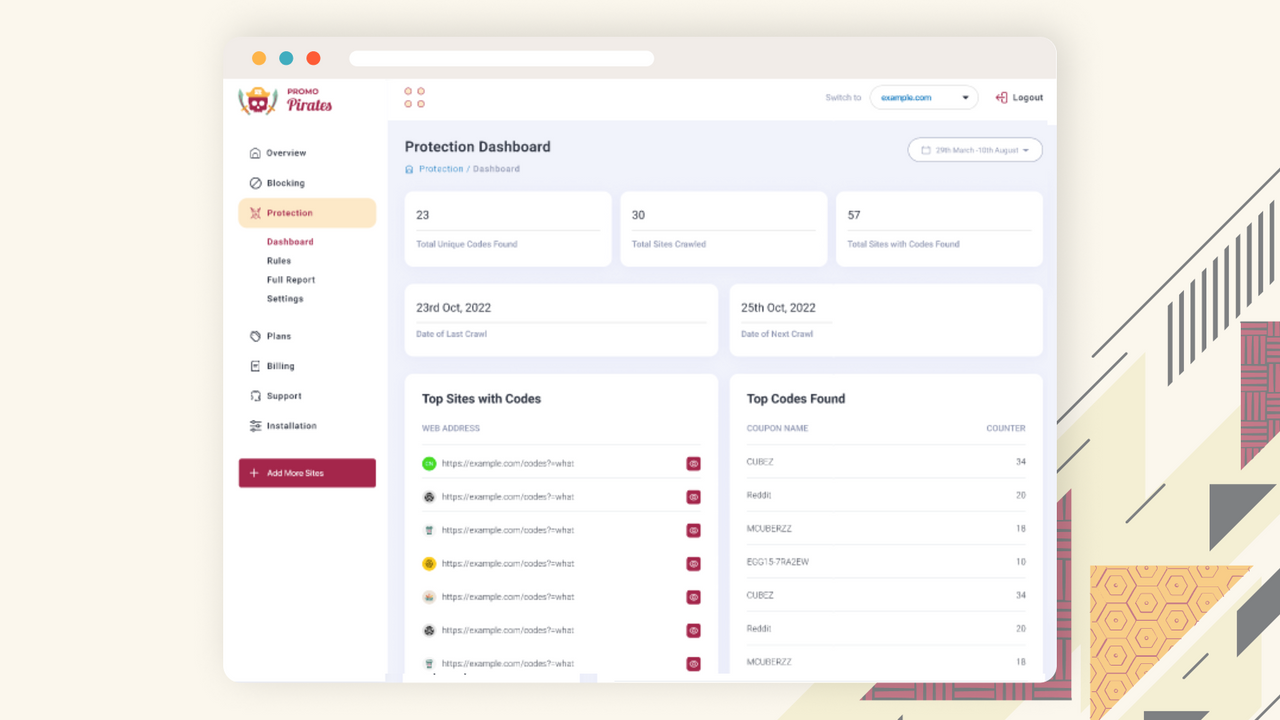This screenshot has height=720, width=1280.
Task: Expand the Protection sidebar section
Action: tap(288, 212)
